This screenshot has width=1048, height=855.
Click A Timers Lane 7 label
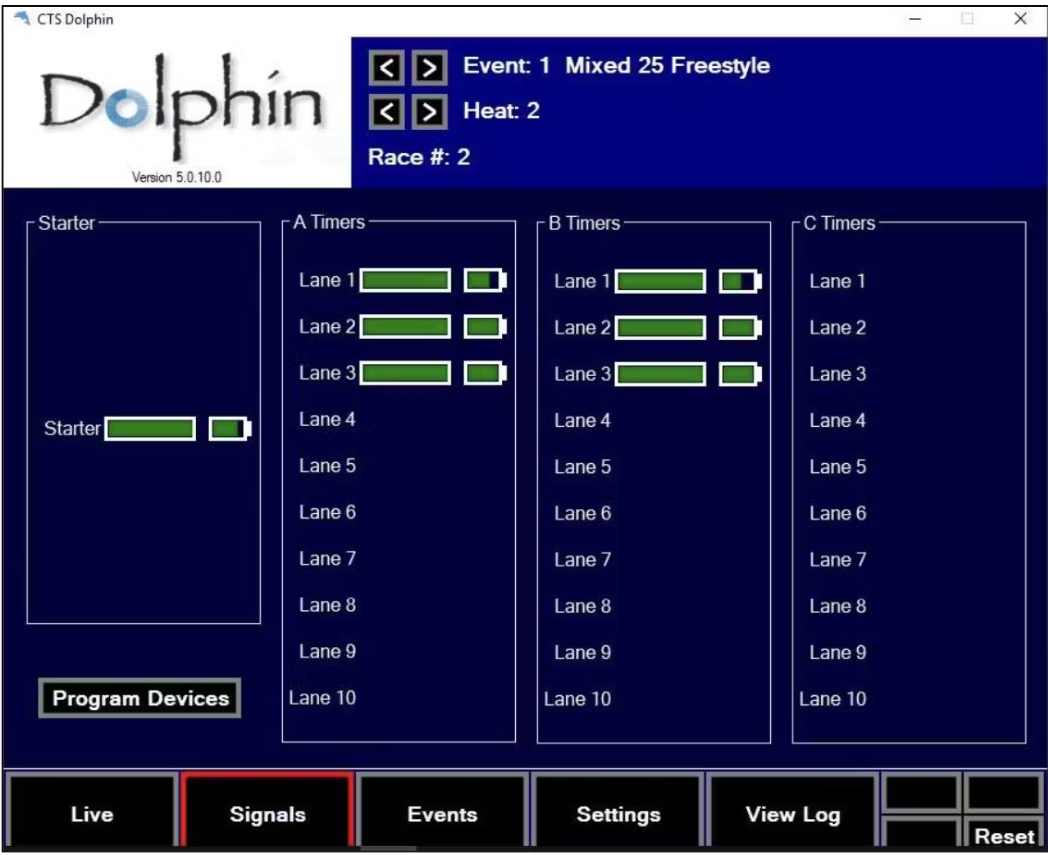click(x=328, y=559)
